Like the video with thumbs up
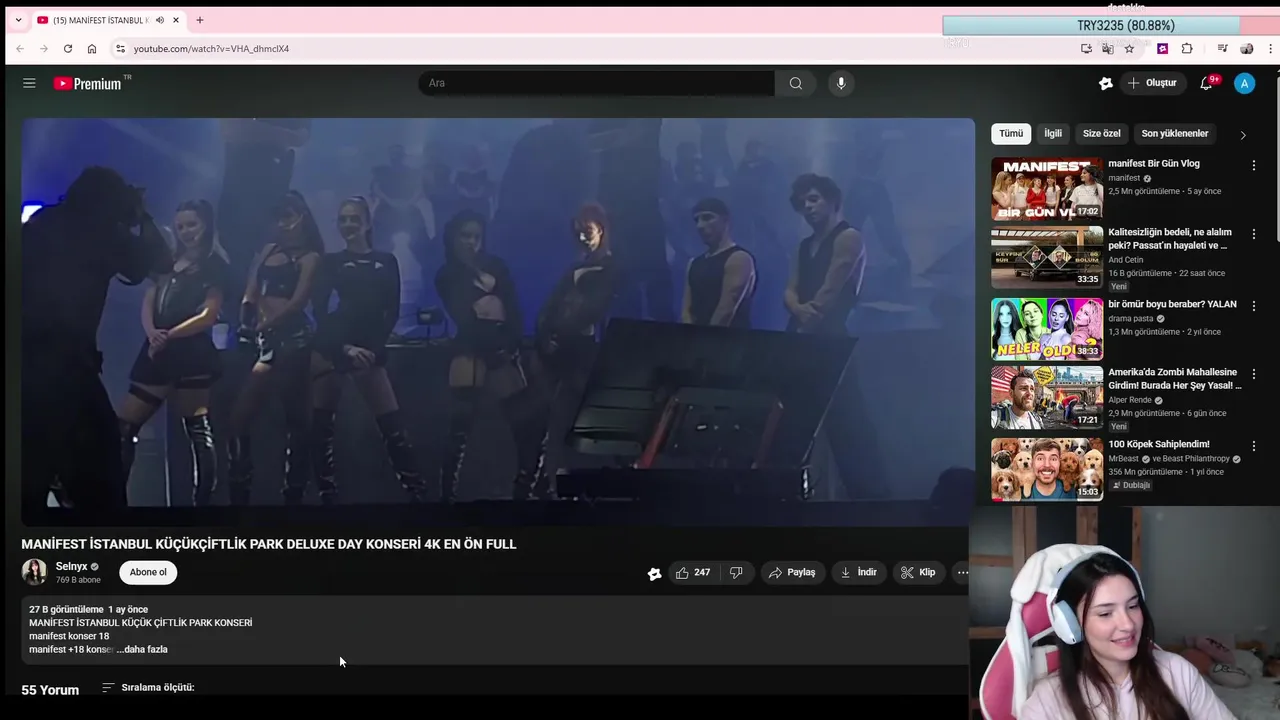 coord(692,572)
